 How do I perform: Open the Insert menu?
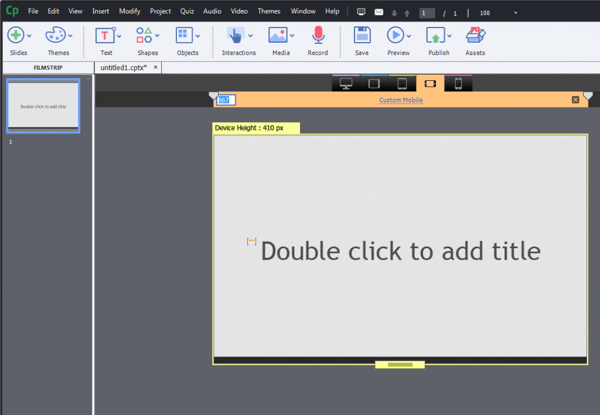point(101,11)
